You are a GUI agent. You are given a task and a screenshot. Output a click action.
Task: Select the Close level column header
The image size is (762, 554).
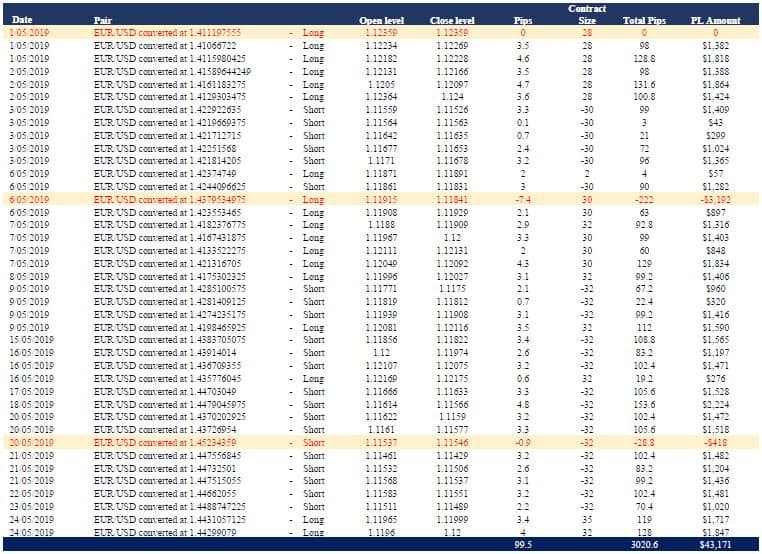tap(452, 20)
